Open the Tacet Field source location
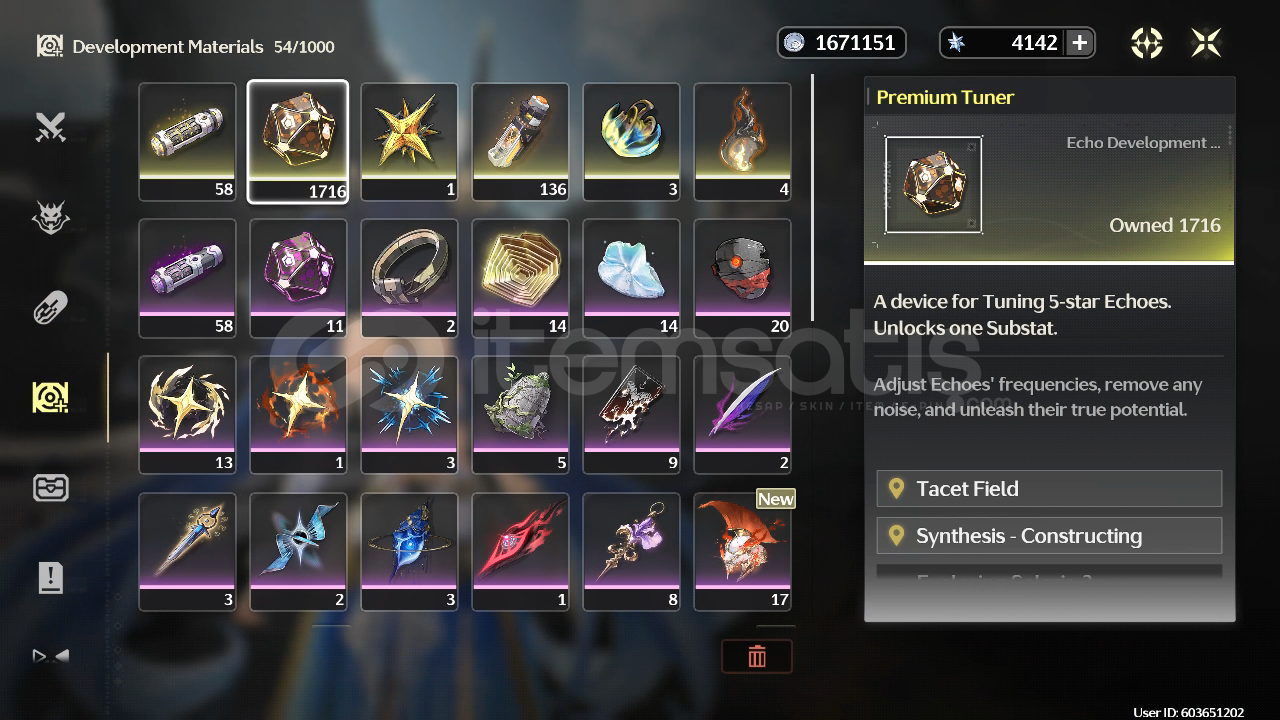1280x720 pixels. point(1049,489)
